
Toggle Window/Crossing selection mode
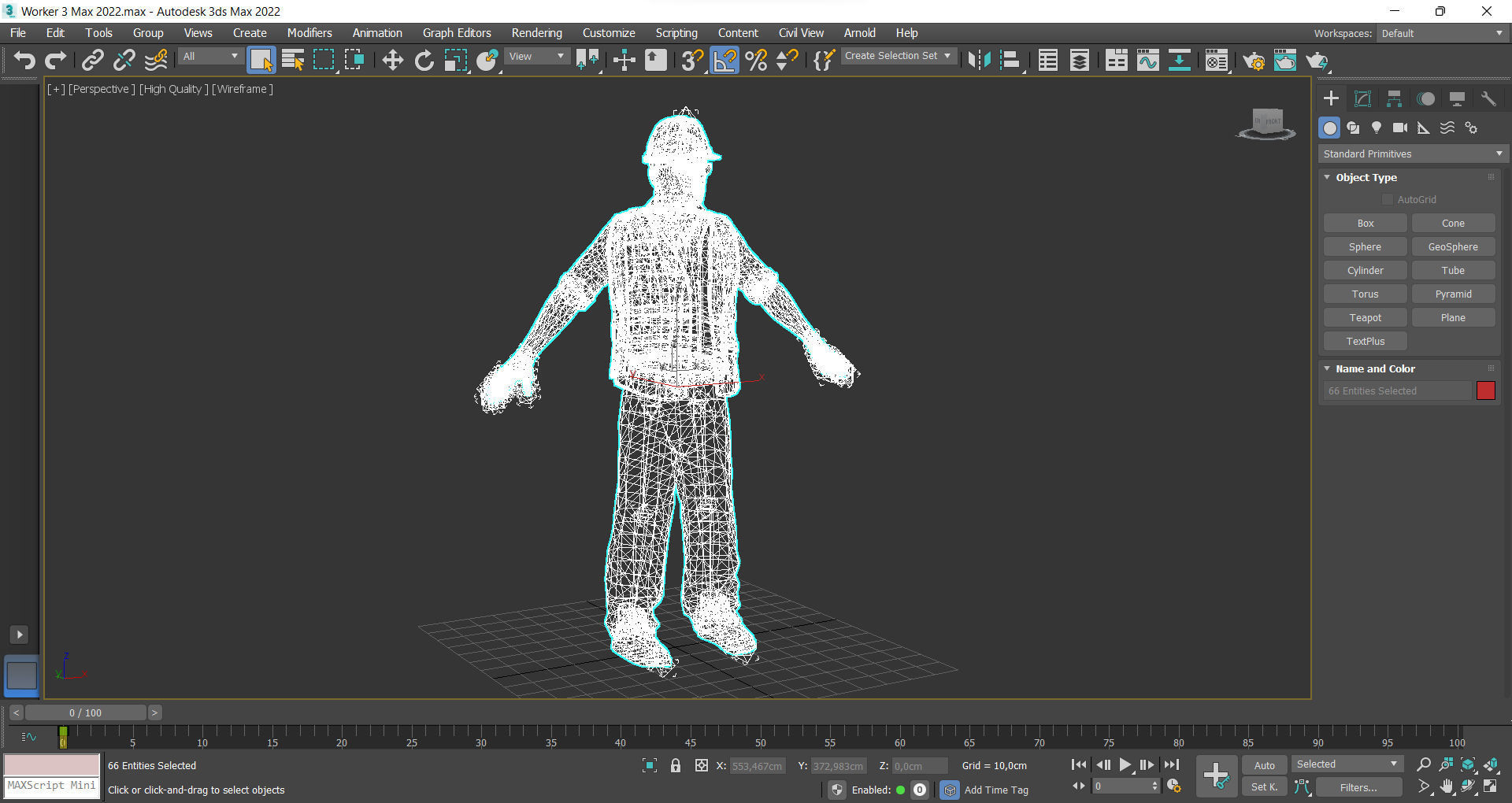[354, 61]
